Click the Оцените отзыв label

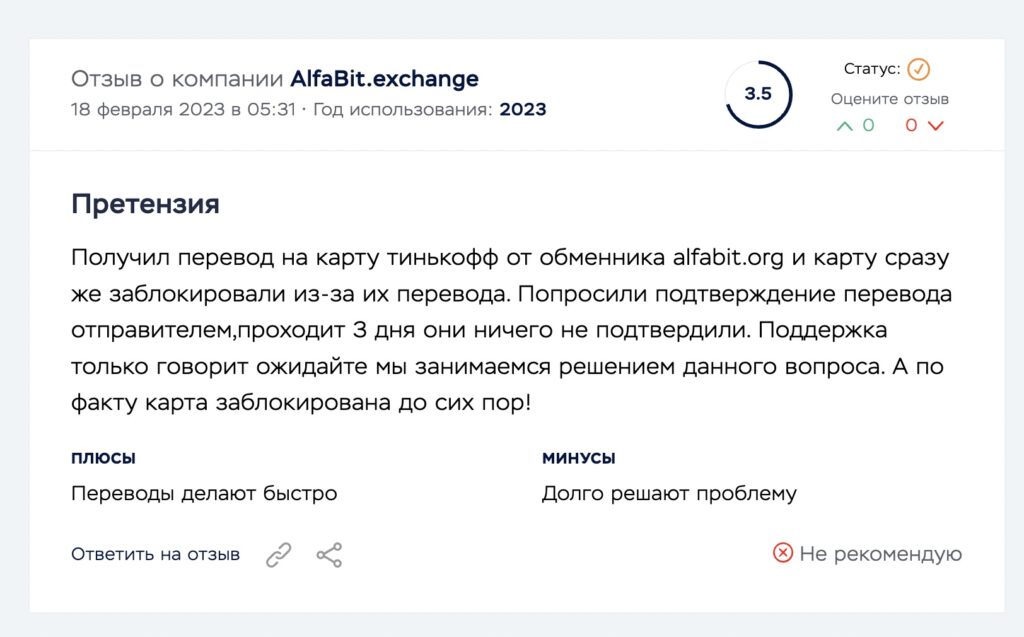889,99
